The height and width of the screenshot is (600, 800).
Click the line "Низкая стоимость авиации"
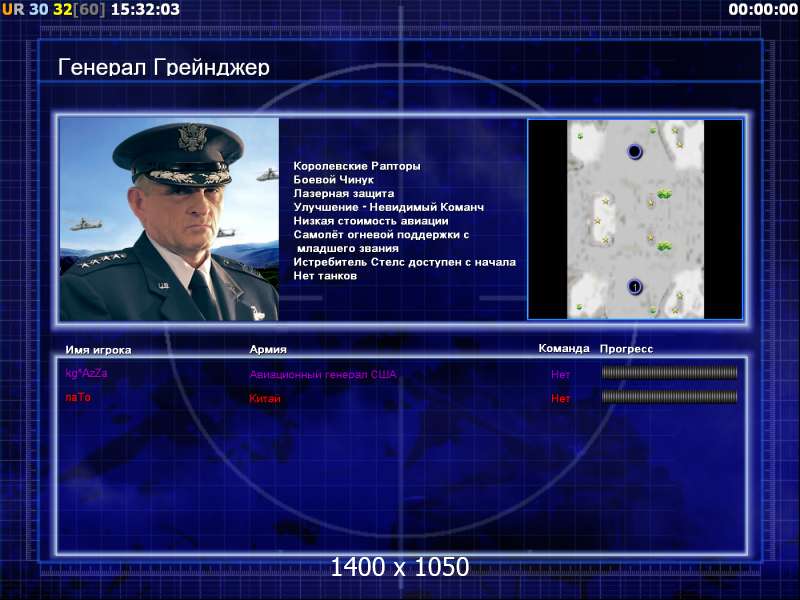371,221
